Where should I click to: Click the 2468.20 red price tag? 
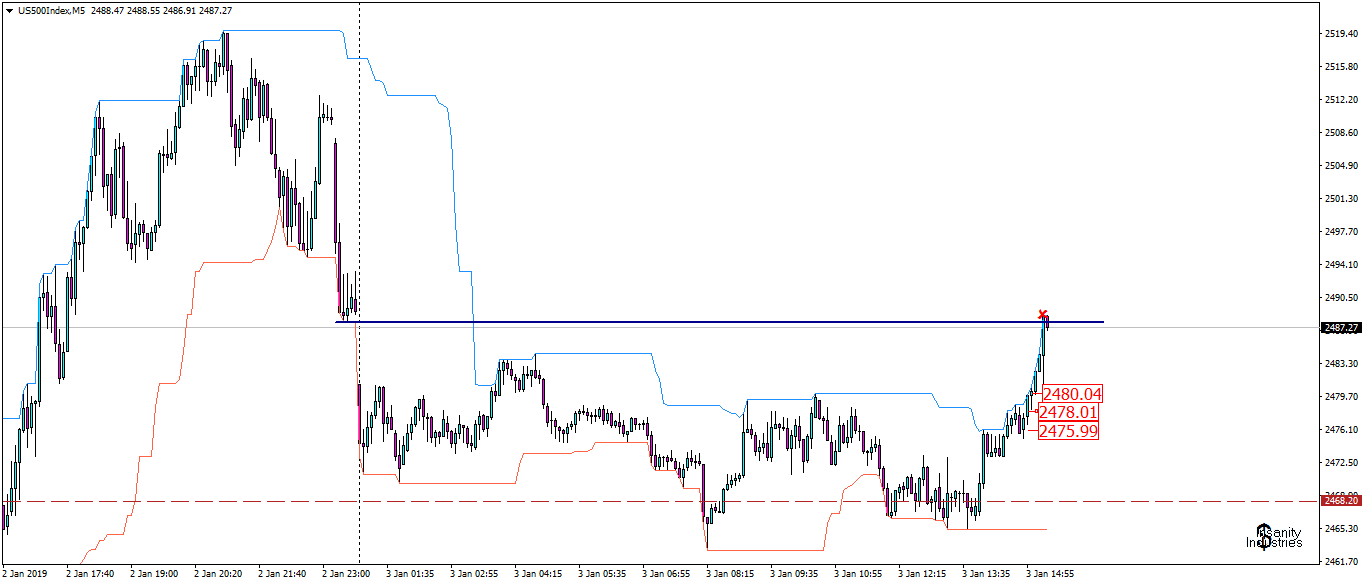[x=1339, y=500]
